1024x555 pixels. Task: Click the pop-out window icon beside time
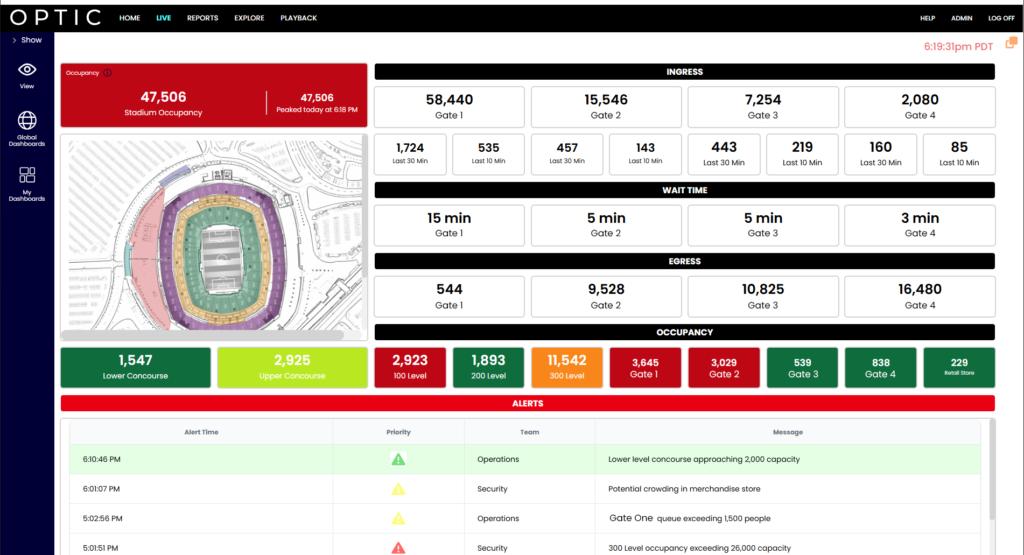[1011, 43]
